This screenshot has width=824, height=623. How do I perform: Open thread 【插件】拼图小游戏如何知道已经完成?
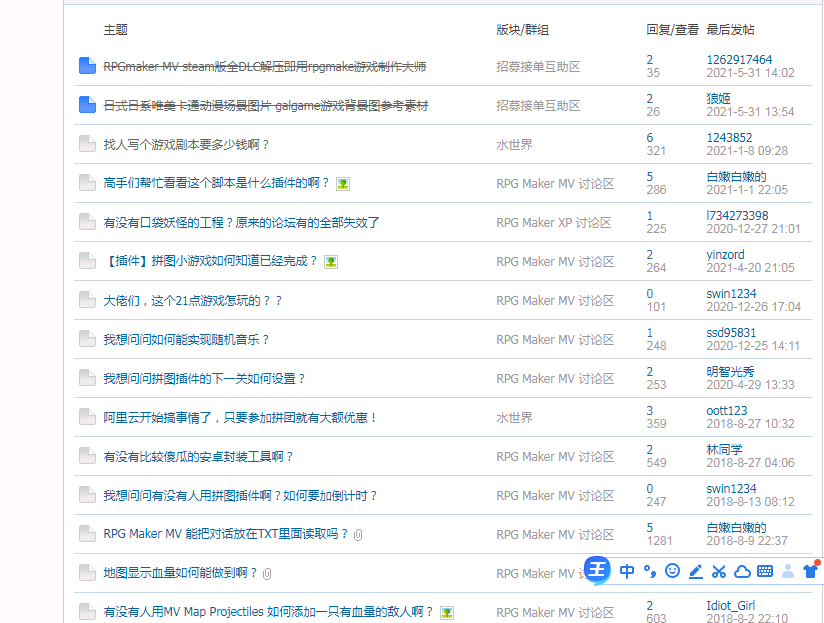210,261
